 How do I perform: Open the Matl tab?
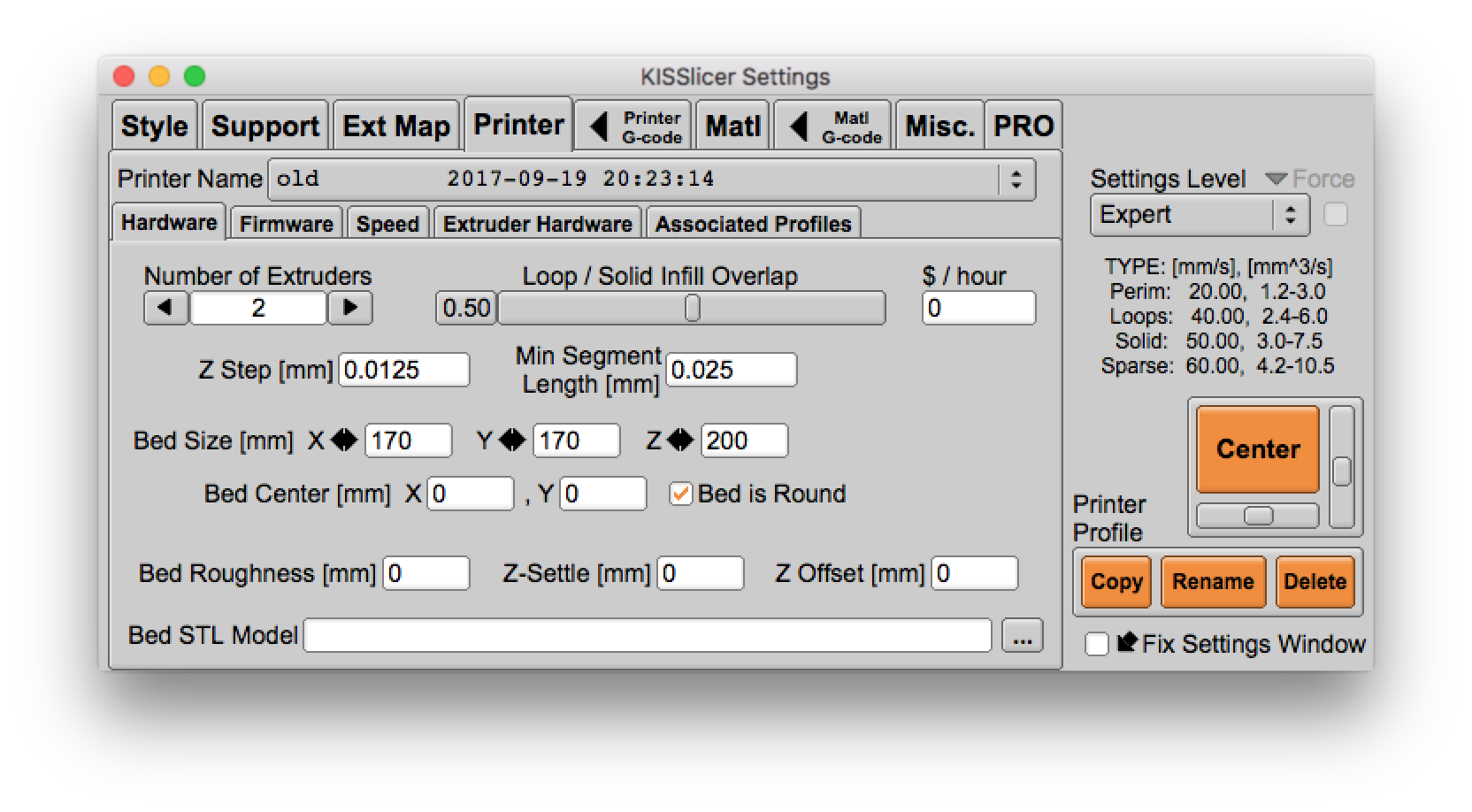tap(732, 126)
